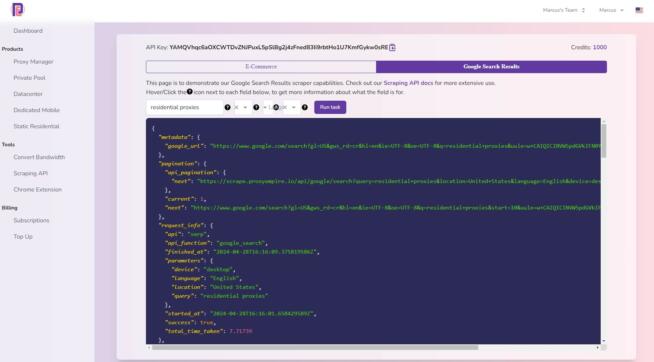Click the API key string

click(279, 47)
